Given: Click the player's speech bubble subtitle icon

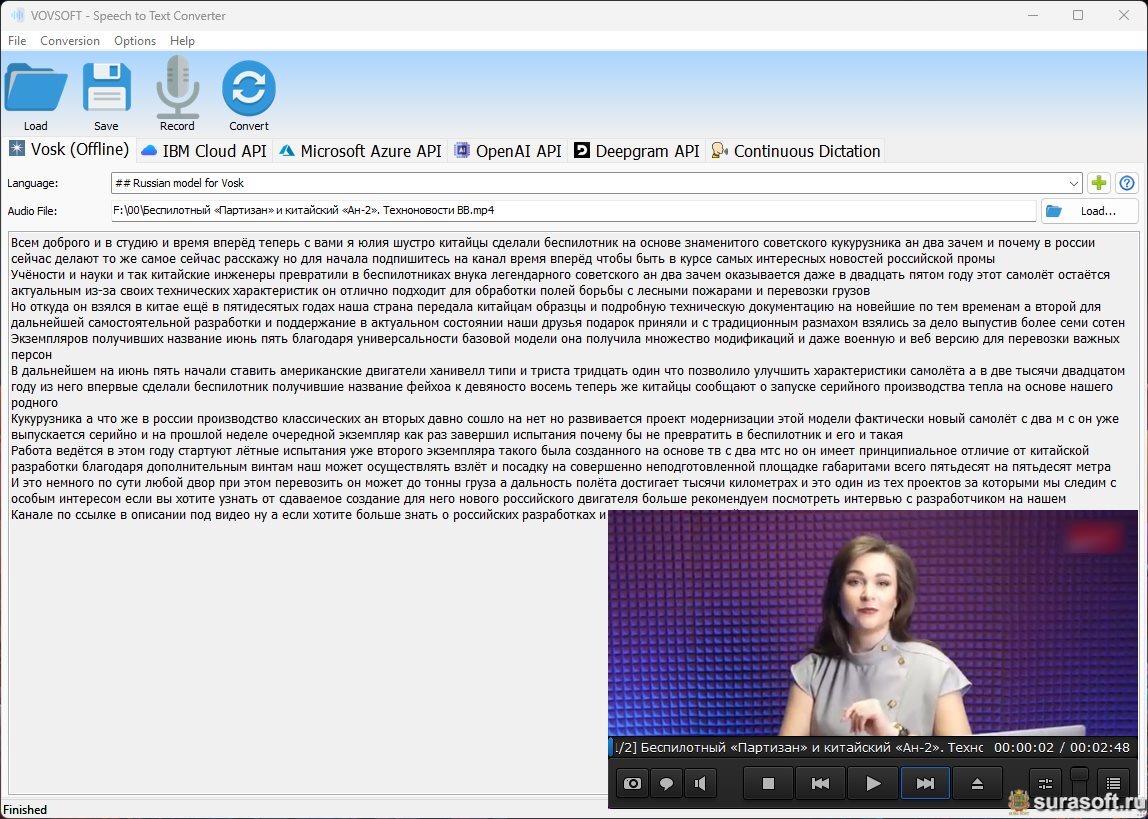Looking at the screenshot, I should click(666, 784).
